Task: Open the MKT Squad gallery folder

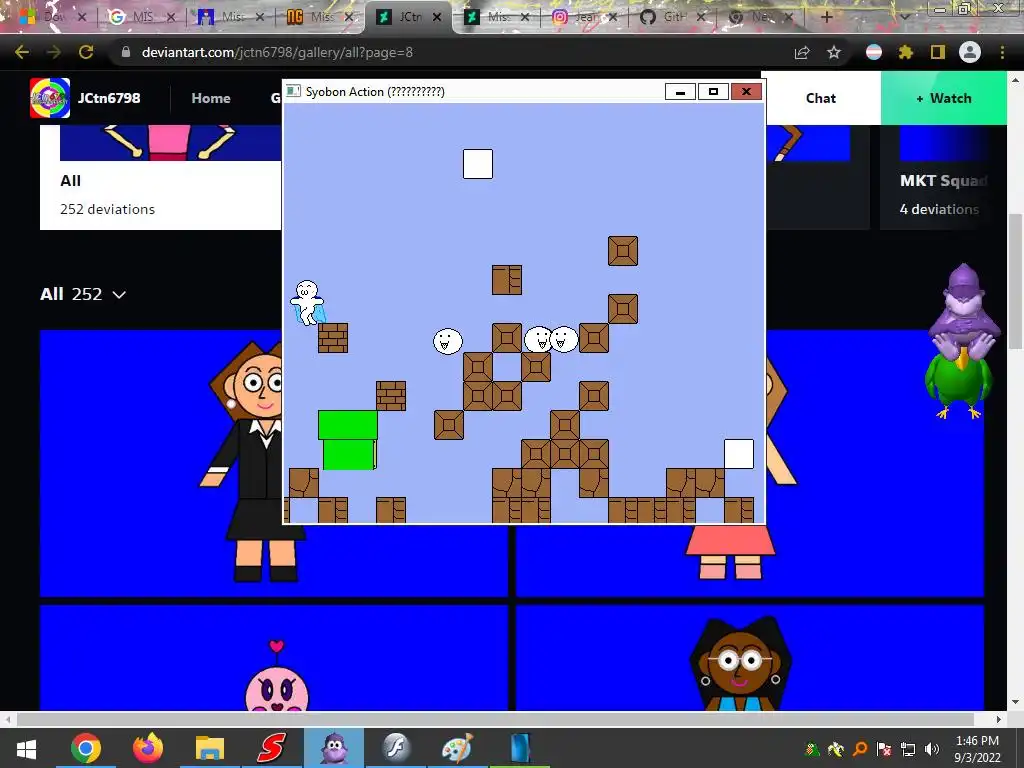Action: pos(943,177)
